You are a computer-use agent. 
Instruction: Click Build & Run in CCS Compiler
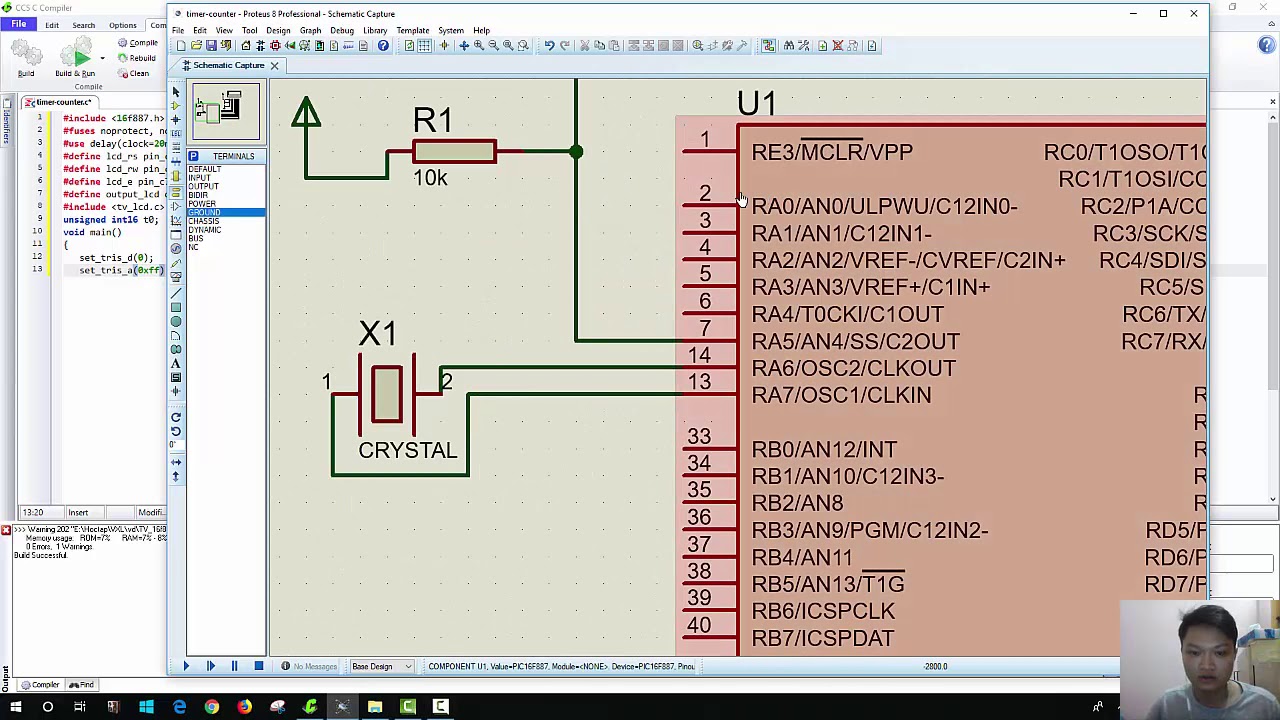pyautogui.click(x=75, y=58)
